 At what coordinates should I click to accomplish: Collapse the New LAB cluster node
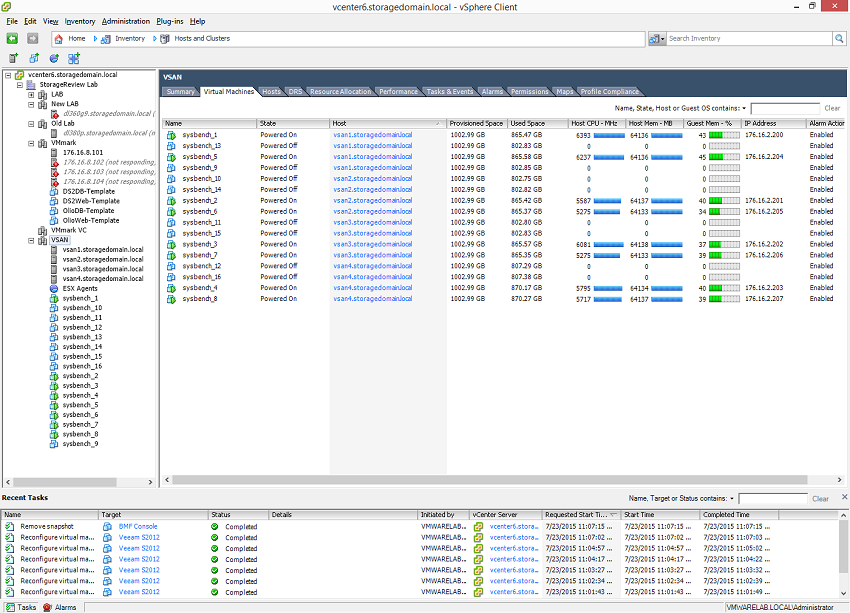[x=31, y=104]
